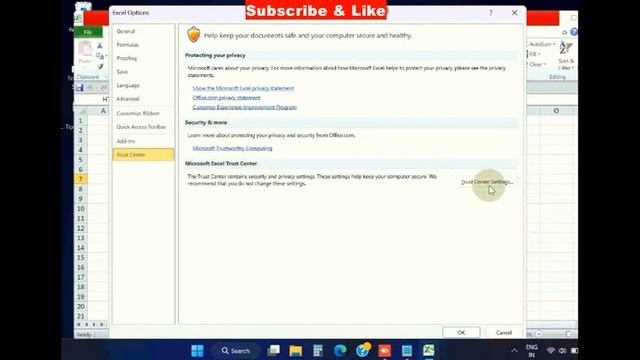640x360 pixels.
Task: Select column O header
Action: [x=556, y=111]
